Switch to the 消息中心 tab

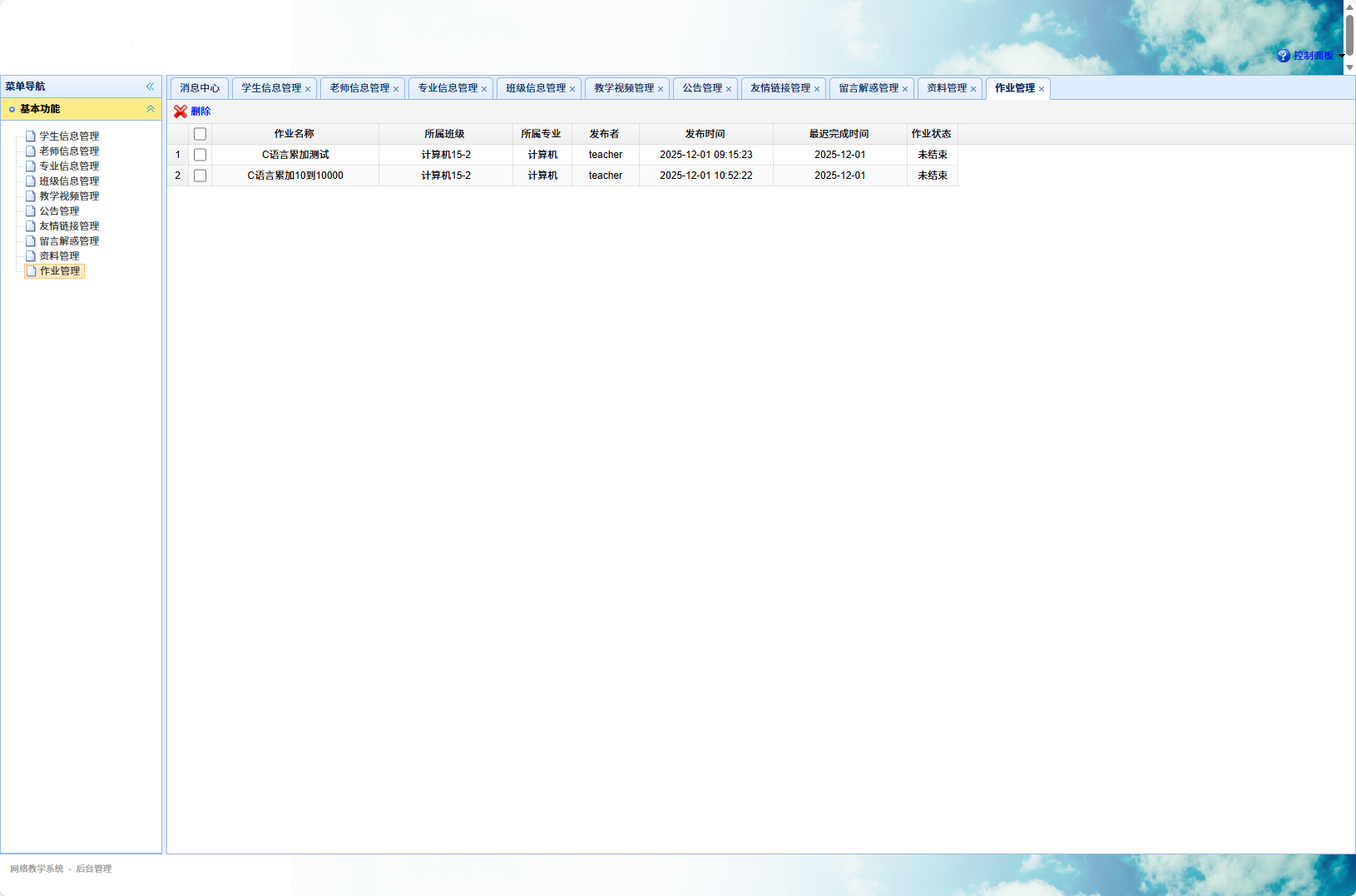[x=200, y=88]
